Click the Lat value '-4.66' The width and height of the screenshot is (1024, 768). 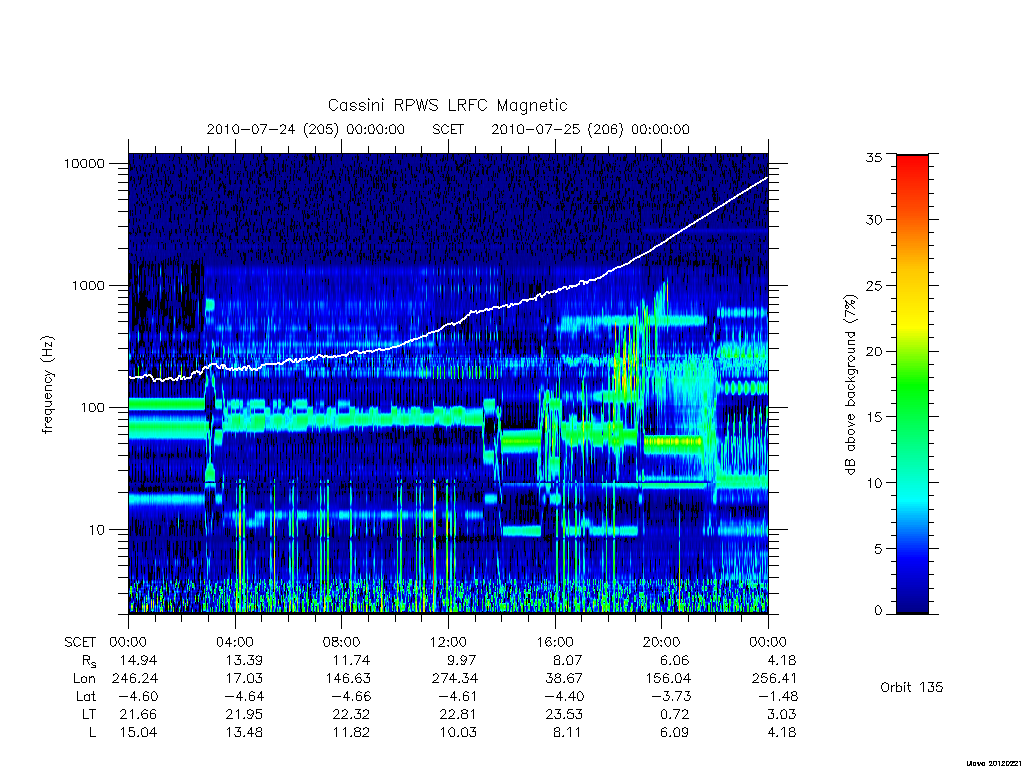[x=349, y=696]
